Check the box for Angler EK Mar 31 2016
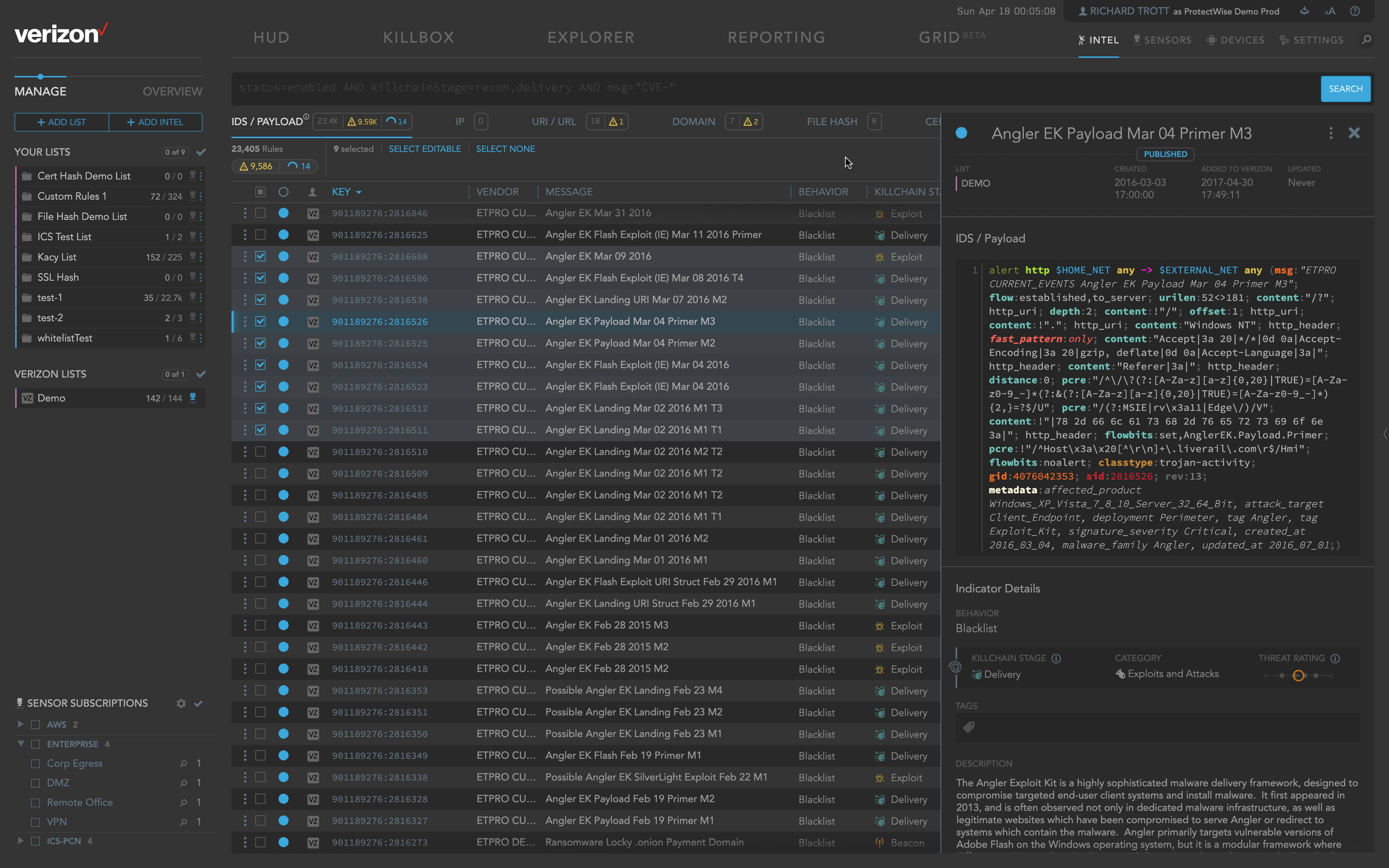The image size is (1389, 868). (x=260, y=213)
